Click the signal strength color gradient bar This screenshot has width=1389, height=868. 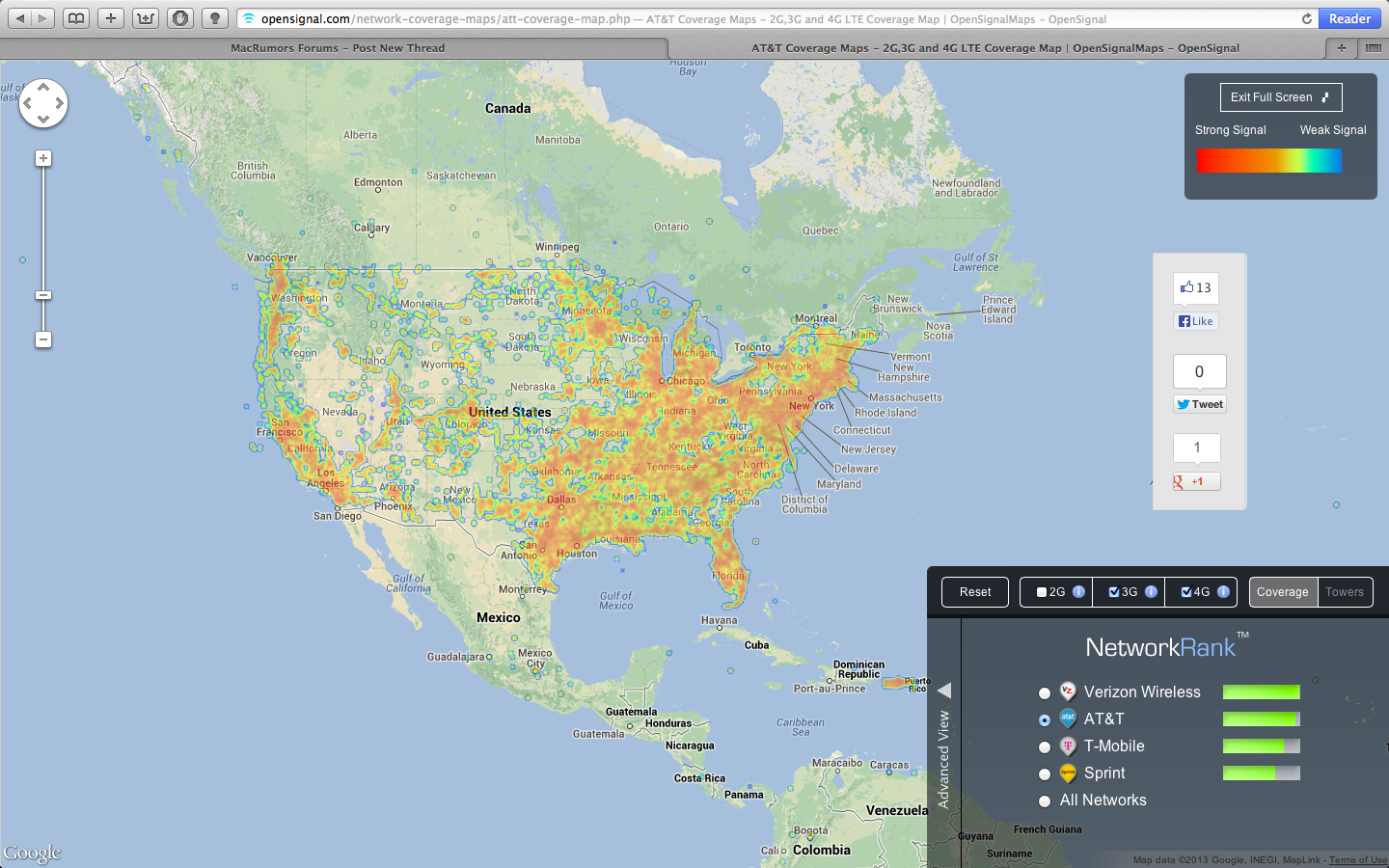pos(1269,161)
